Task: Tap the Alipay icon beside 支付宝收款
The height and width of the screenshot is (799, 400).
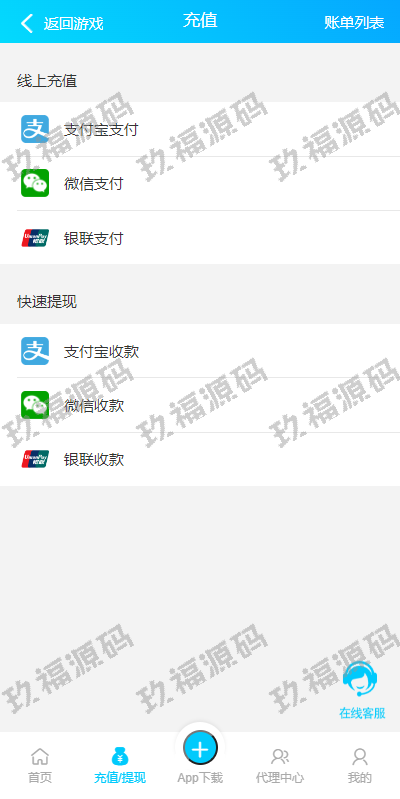Action: click(35, 351)
